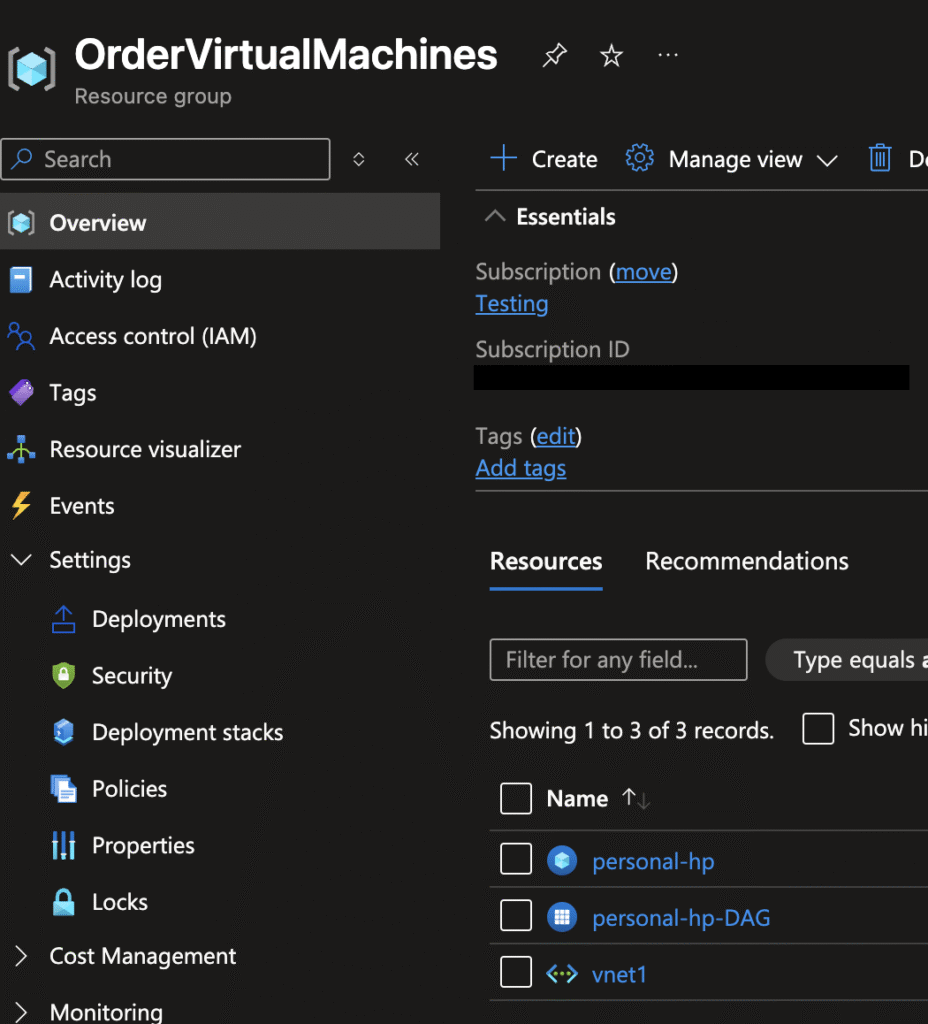The width and height of the screenshot is (928, 1024).
Task: Focus the sidebar Search field
Action: pos(166,159)
